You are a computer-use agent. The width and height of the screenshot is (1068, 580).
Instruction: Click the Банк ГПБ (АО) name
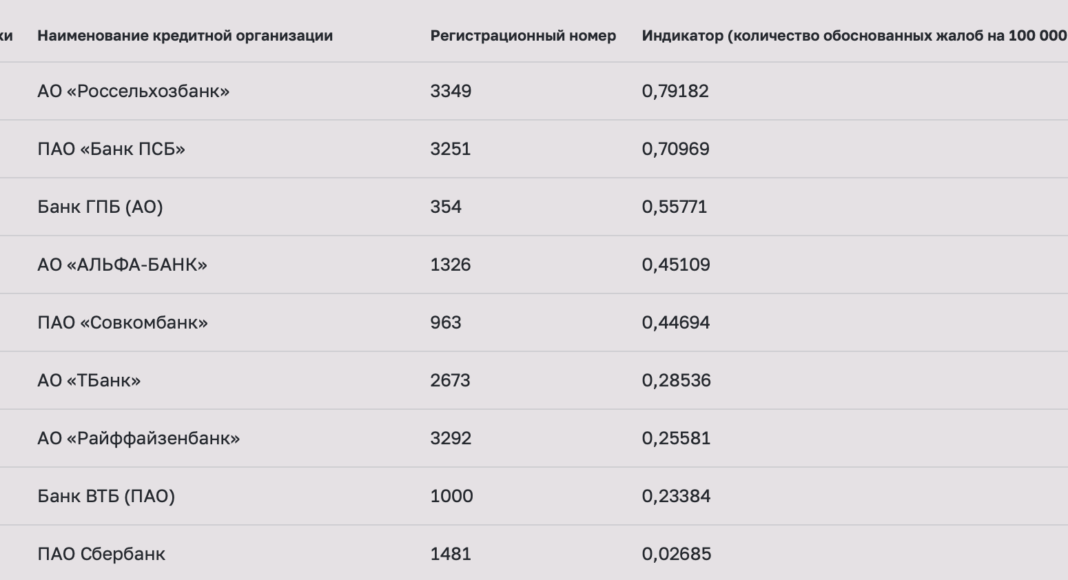(100, 207)
